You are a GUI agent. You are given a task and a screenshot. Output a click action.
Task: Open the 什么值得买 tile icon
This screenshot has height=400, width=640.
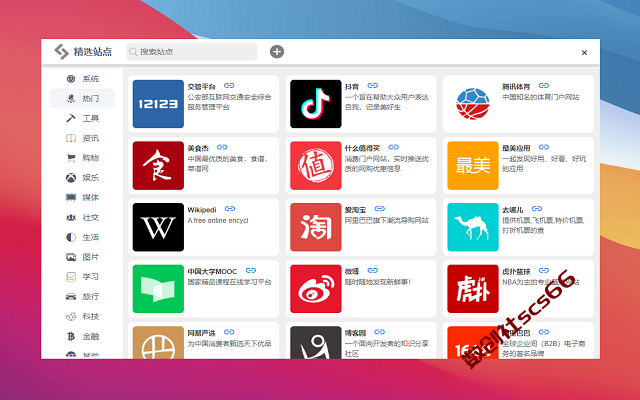(316, 165)
